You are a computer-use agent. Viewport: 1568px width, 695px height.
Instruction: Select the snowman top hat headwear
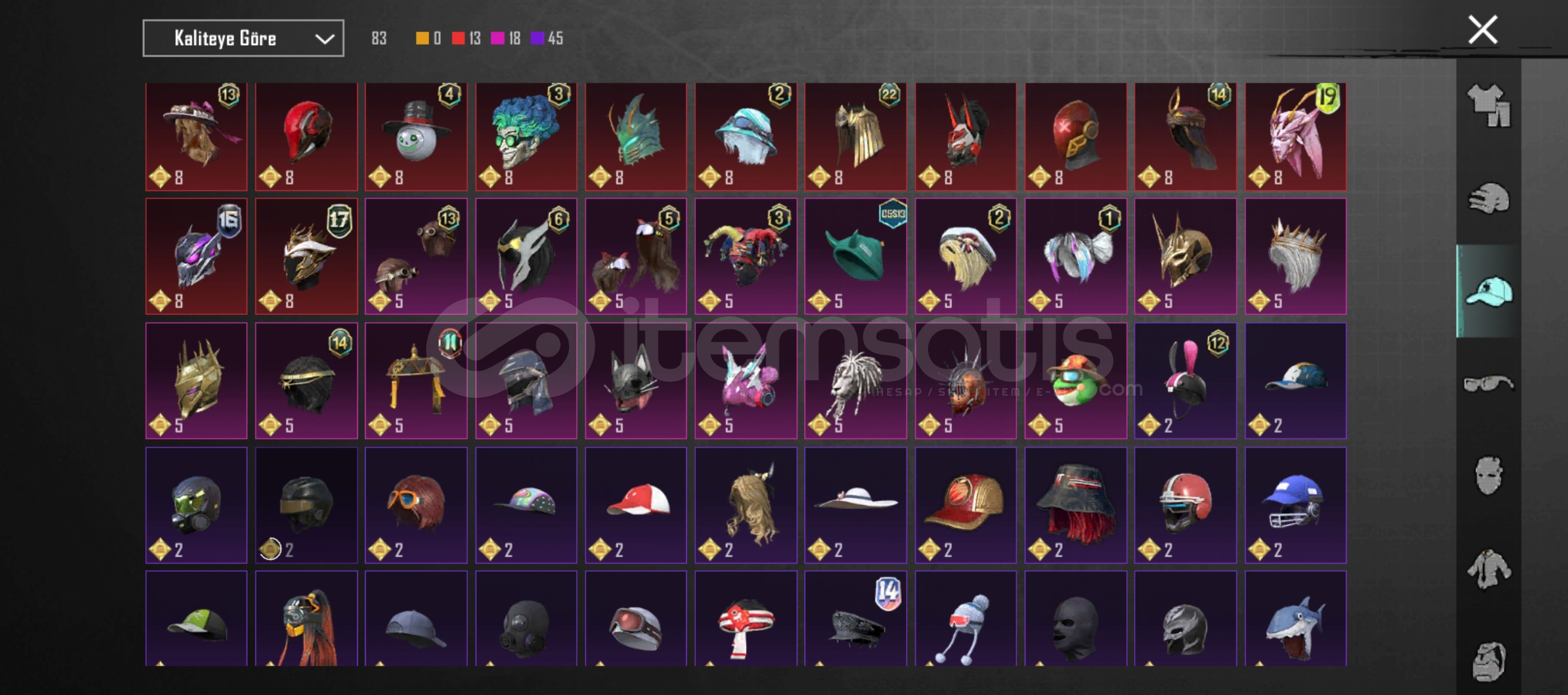416,136
